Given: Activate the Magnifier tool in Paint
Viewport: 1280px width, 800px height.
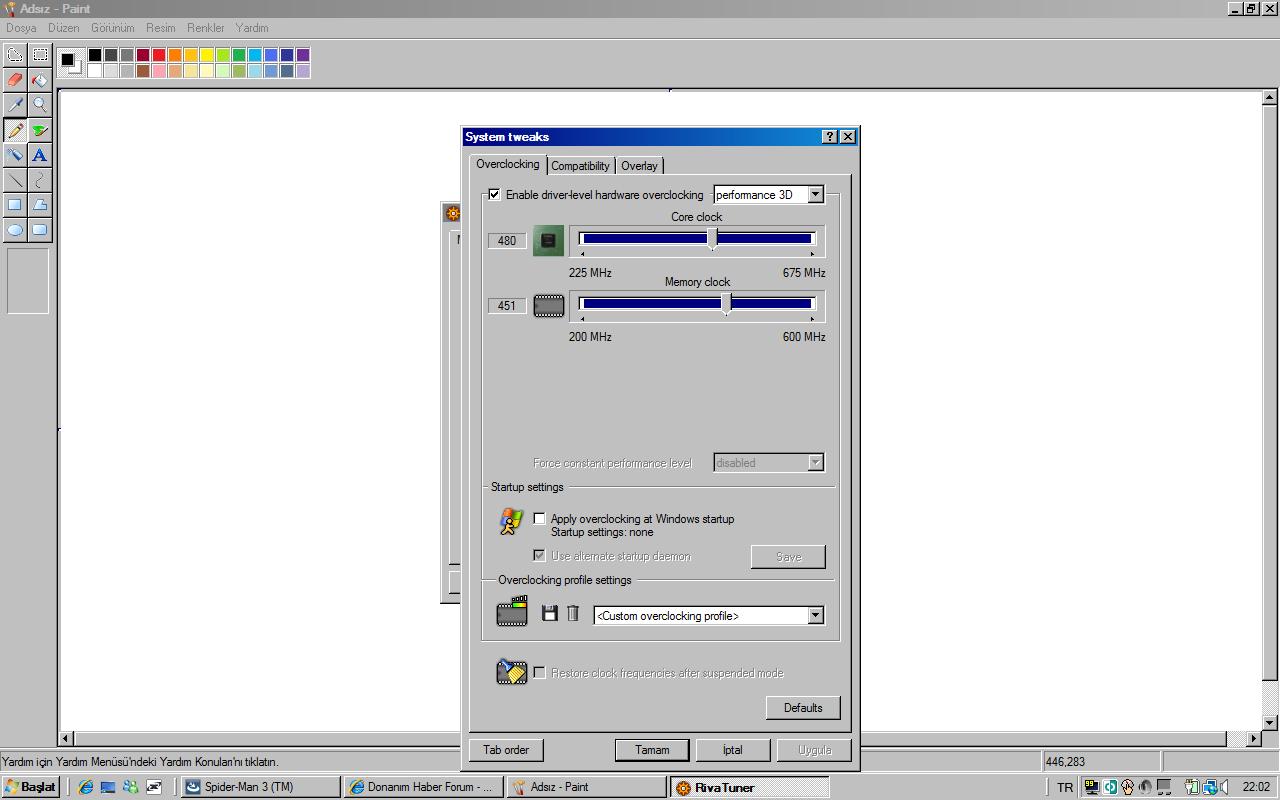Looking at the screenshot, I should 40,105.
